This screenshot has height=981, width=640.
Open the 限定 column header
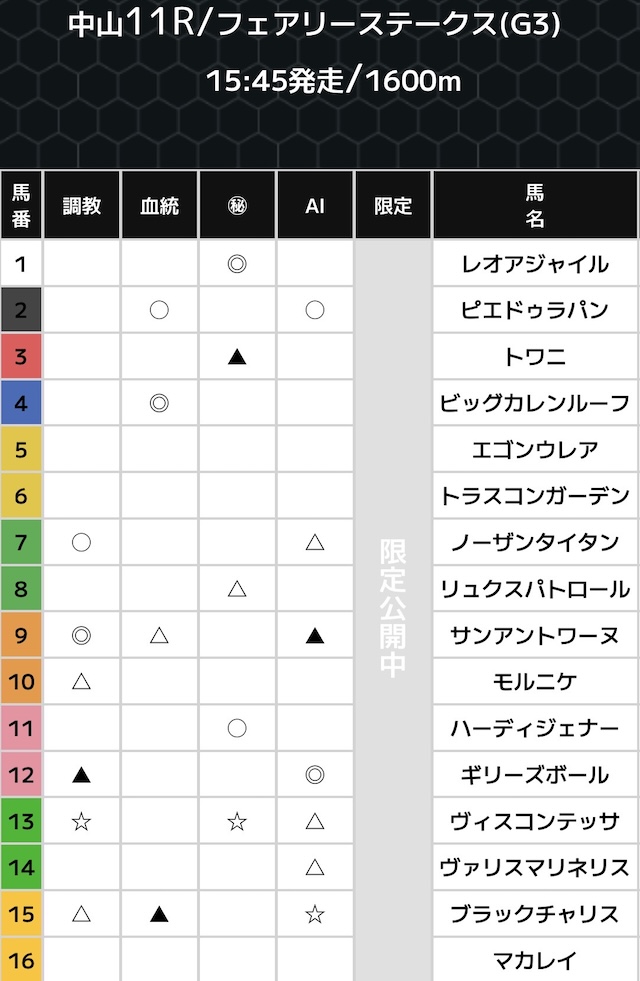(x=393, y=205)
